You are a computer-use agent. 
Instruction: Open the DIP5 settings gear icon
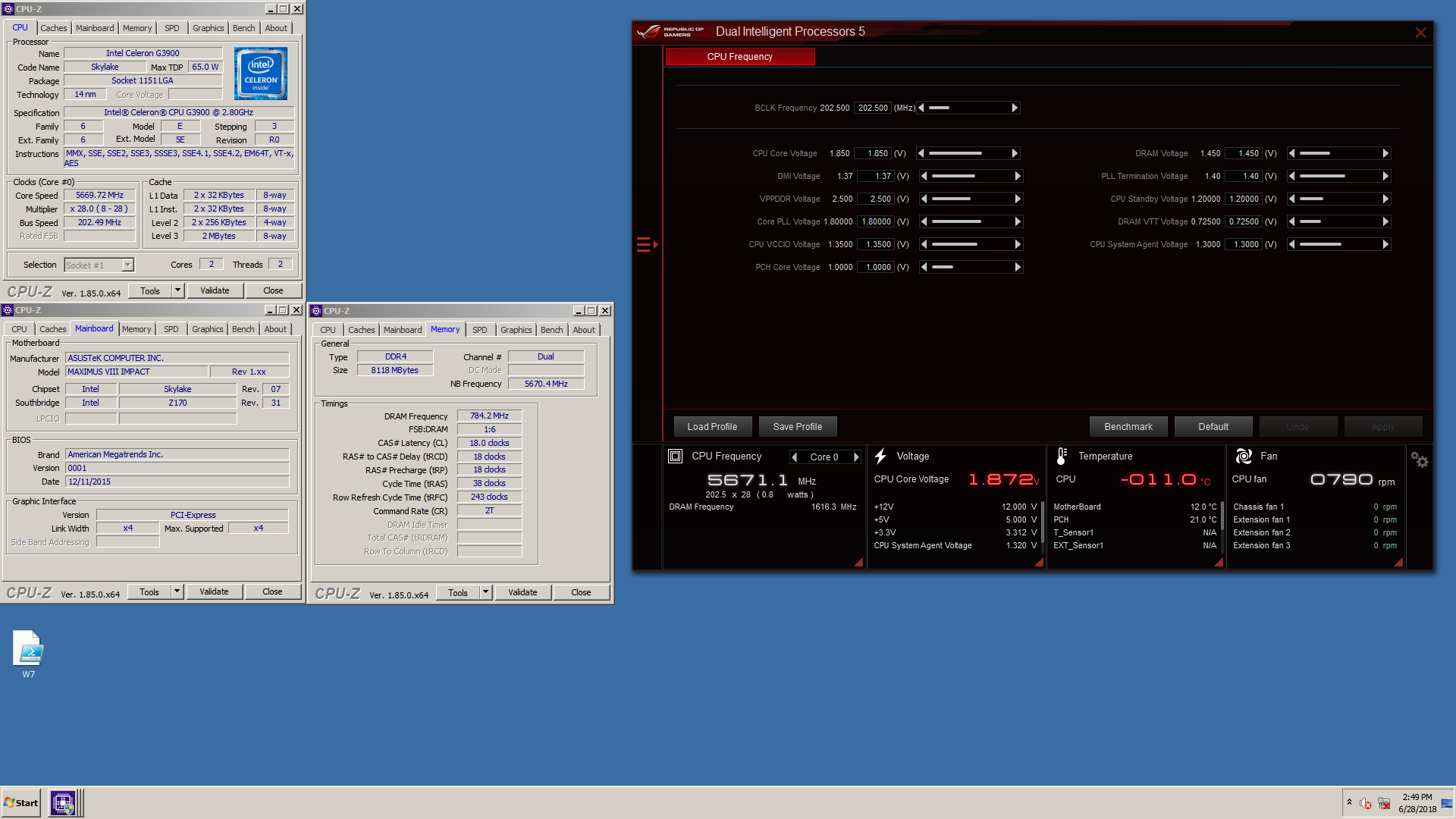tap(1419, 460)
